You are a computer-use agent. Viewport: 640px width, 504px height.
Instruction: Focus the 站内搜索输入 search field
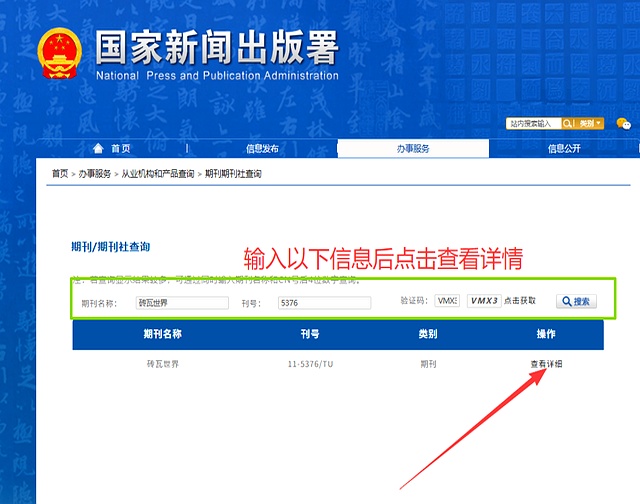point(533,123)
